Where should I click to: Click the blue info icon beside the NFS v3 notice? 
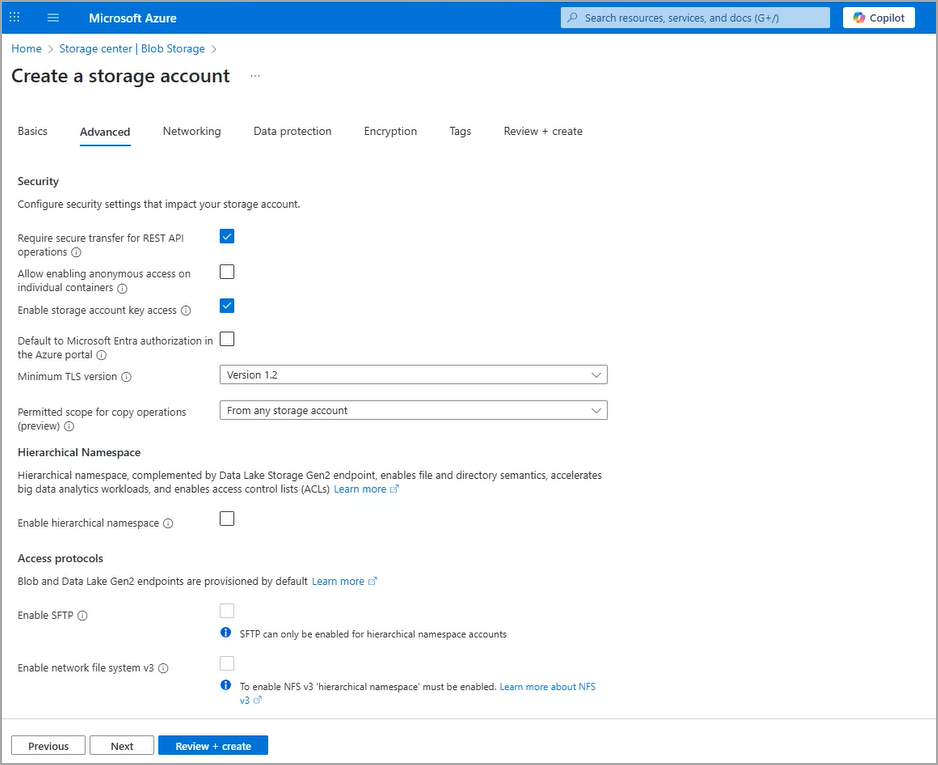point(226,685)
